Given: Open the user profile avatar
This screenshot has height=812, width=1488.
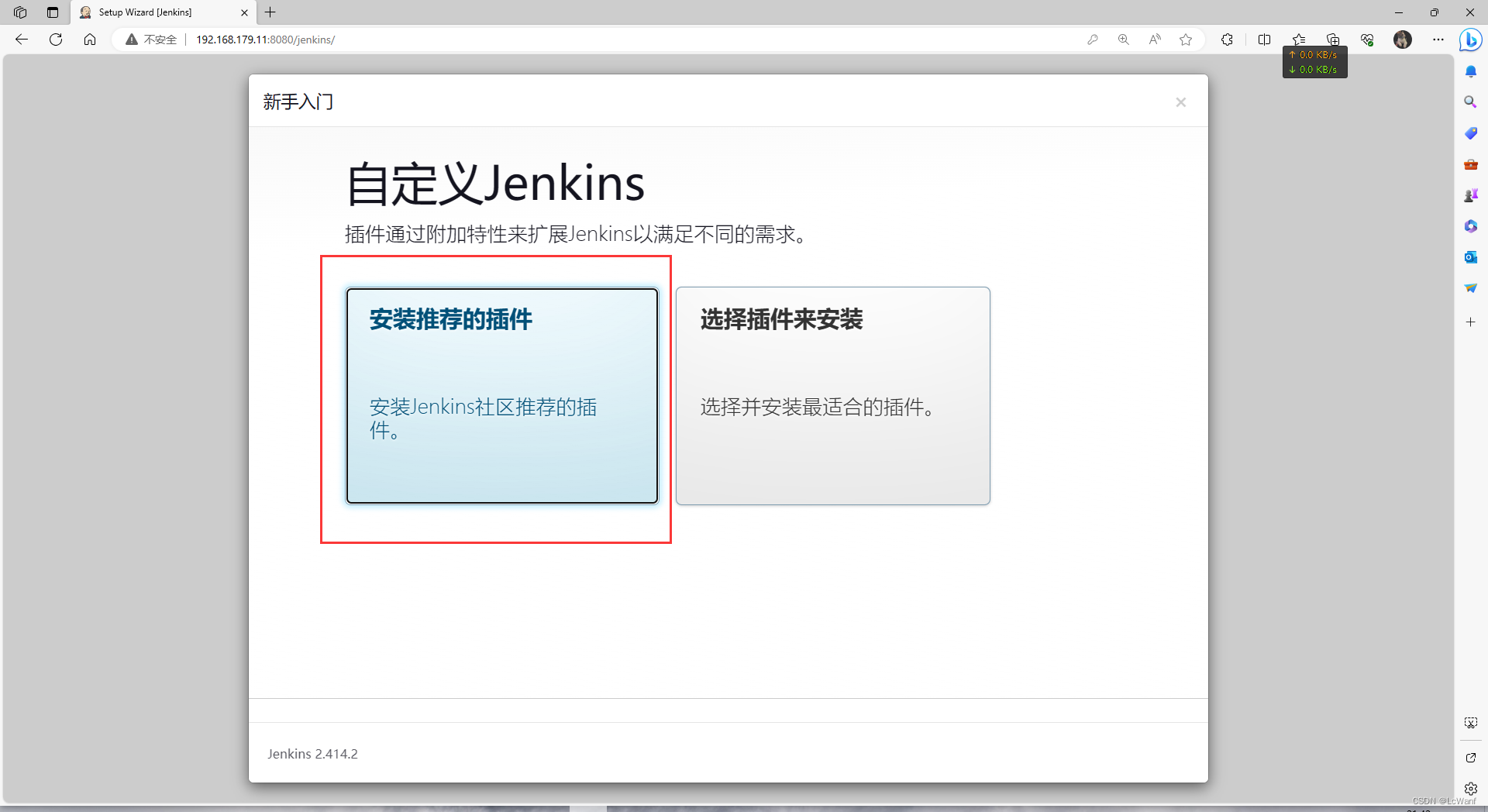Looking at the screenshot, I should point(1403,40).
